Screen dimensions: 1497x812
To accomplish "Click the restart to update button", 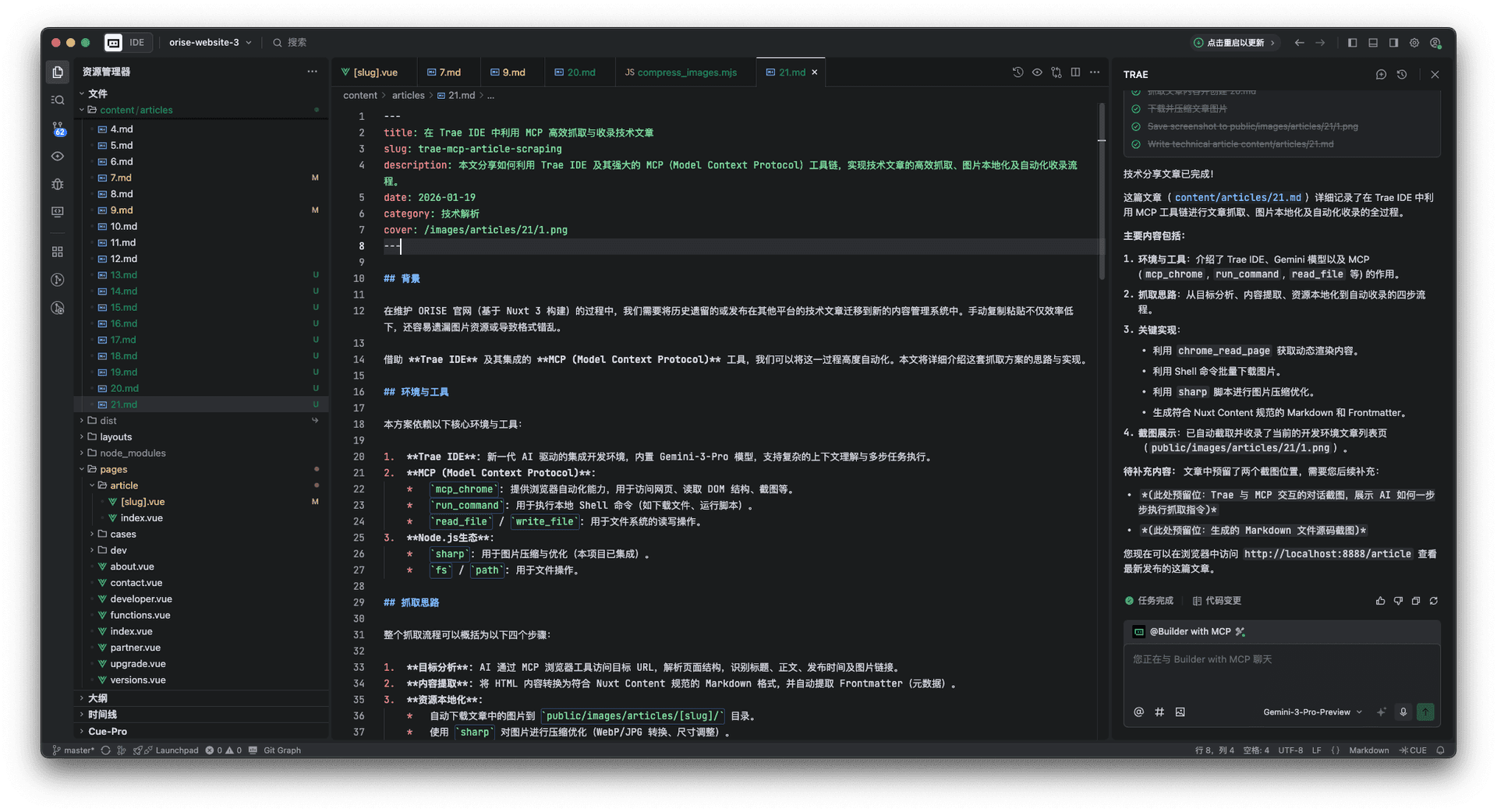I will 1235,43.
